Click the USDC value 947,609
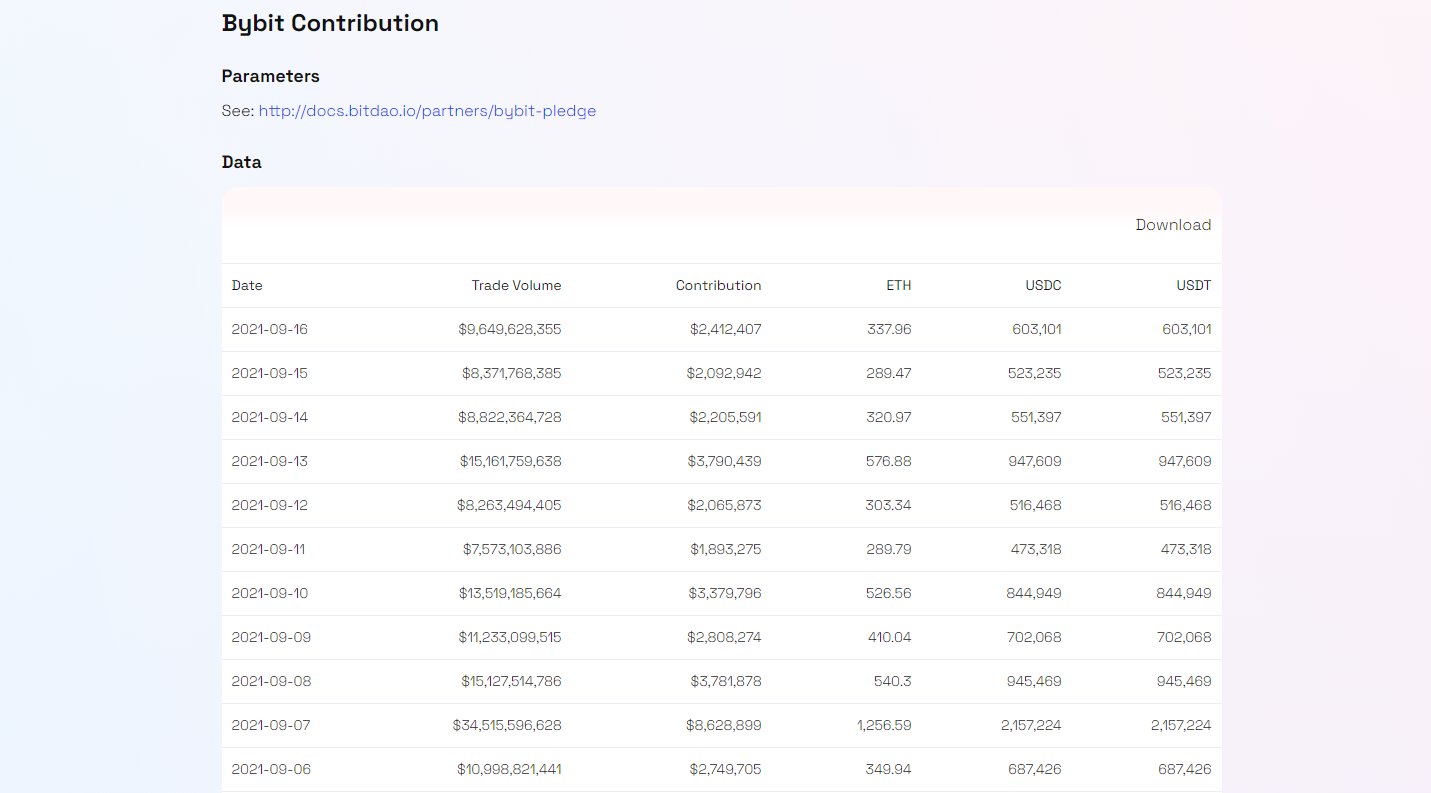Screen dimensions: 1431x793 (1035, 461)
